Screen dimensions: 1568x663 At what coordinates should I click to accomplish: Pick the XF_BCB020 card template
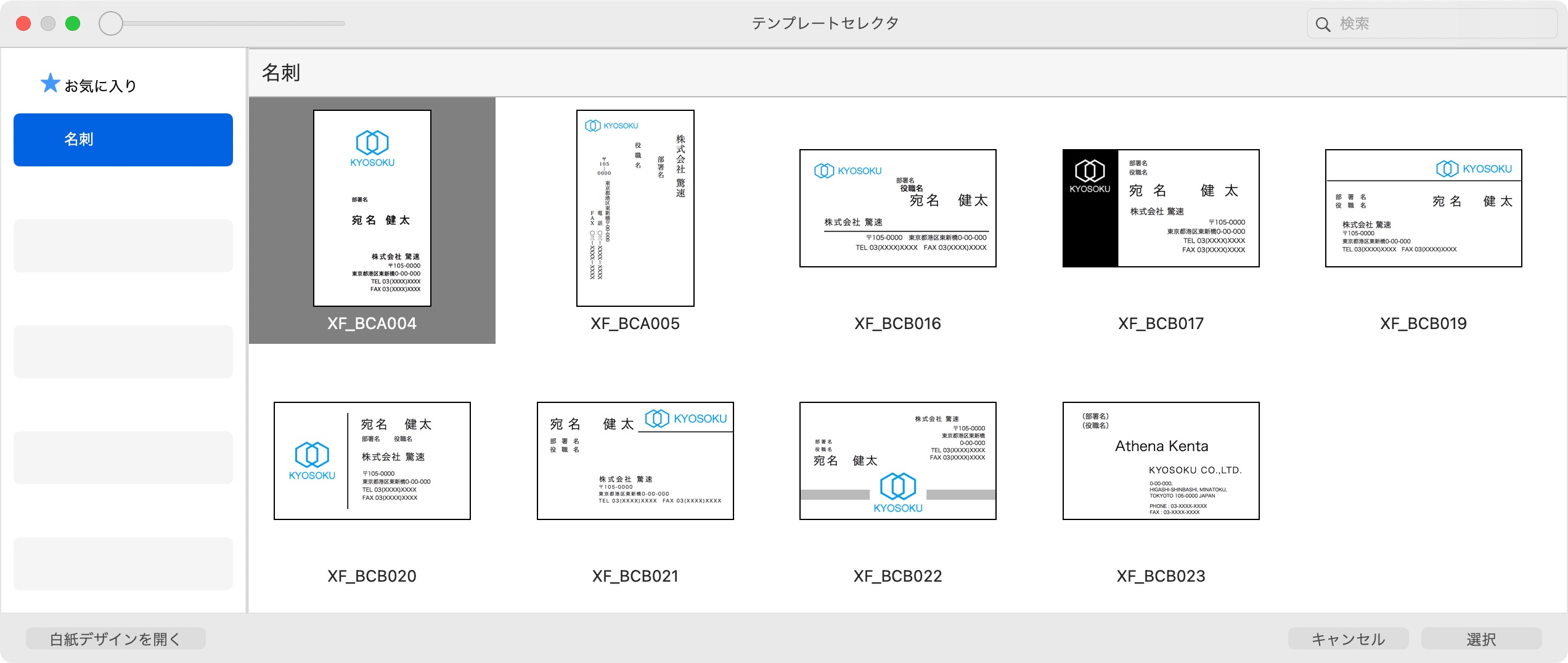point(372,461)
